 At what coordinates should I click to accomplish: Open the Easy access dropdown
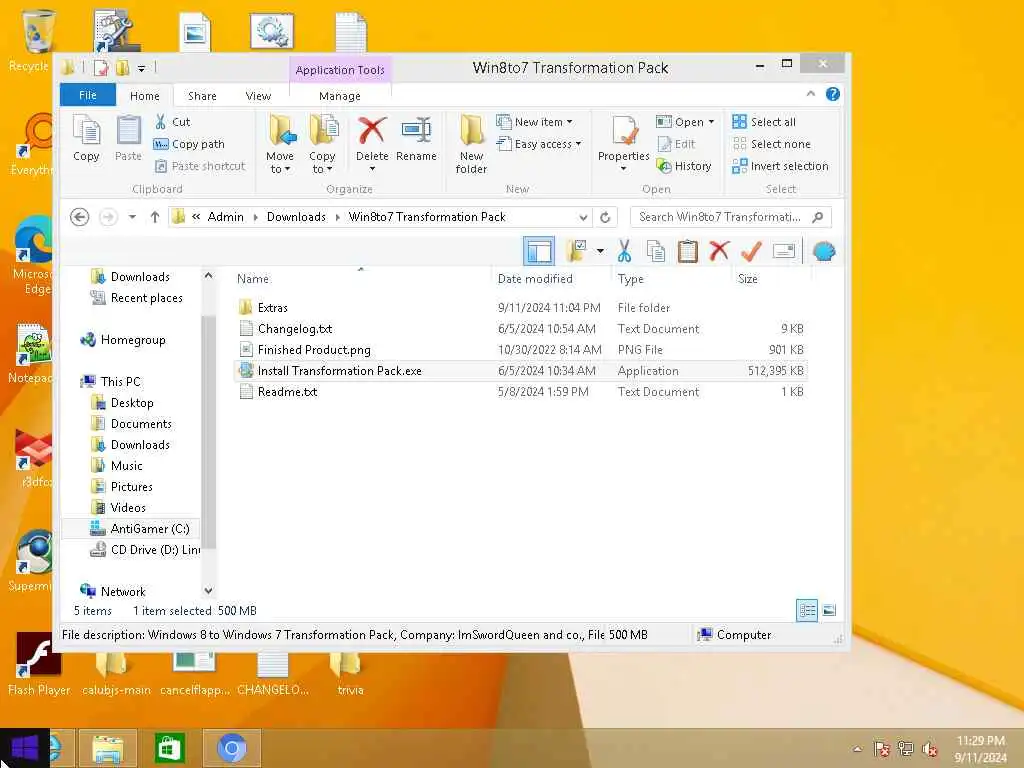pyautogui.click(x=539, y=144)
